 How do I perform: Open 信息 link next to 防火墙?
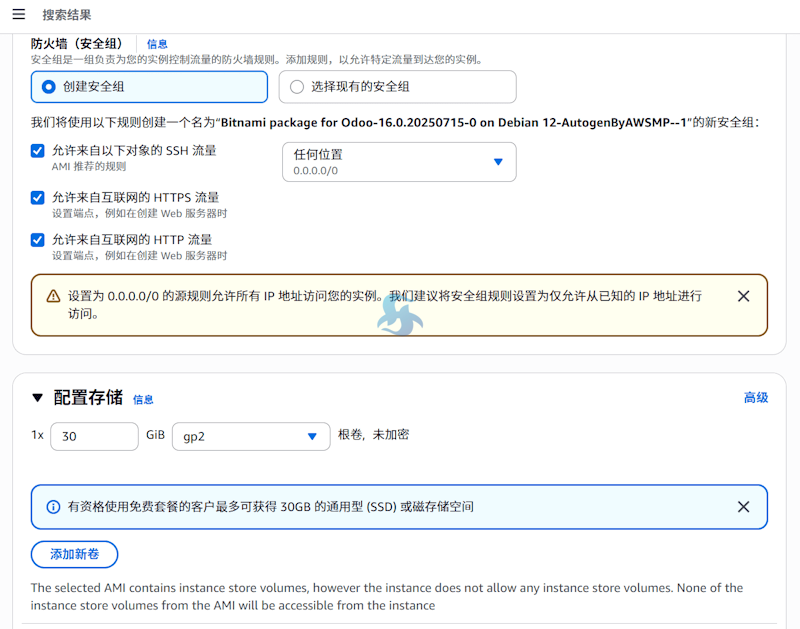click(x=157, y=44)
